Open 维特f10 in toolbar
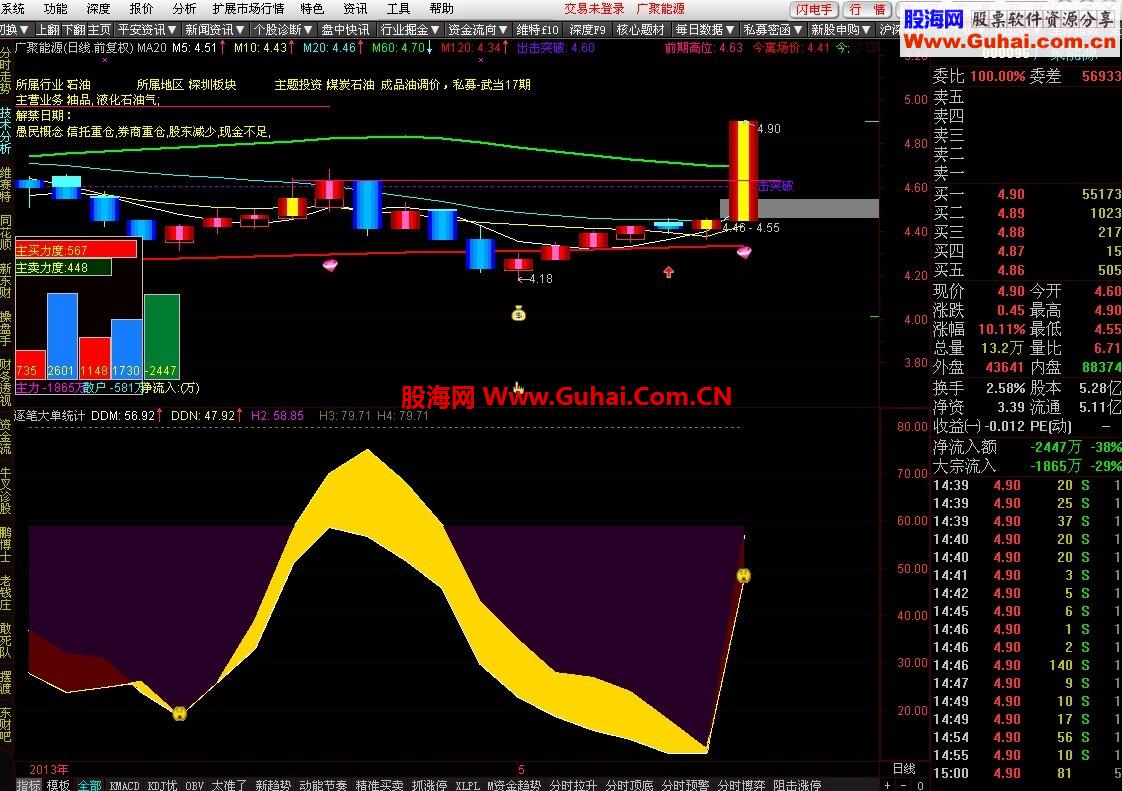1122x791 pixels. coord(537,29)
